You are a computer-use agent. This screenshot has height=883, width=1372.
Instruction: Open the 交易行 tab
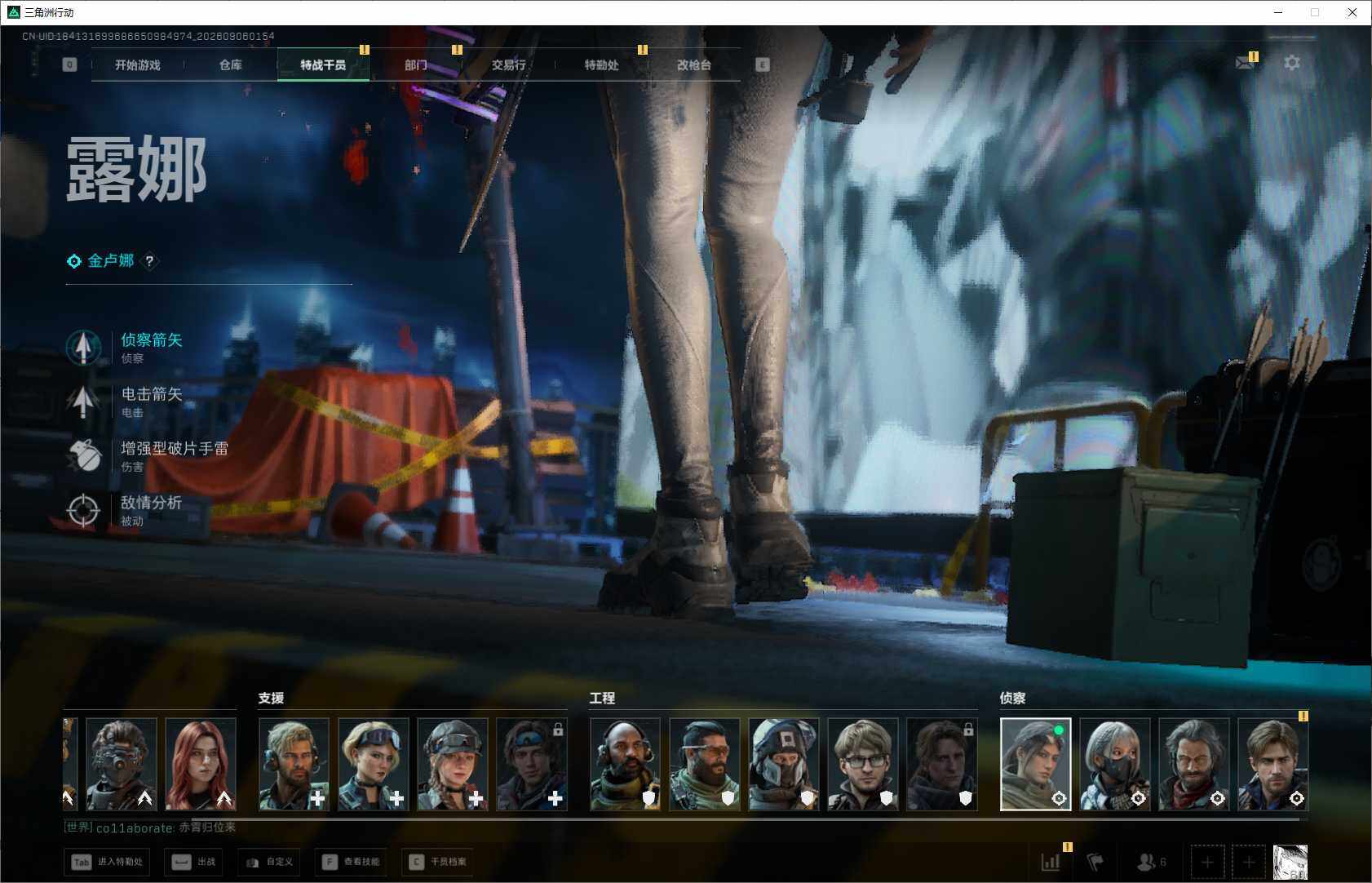[x=509, y=64]
